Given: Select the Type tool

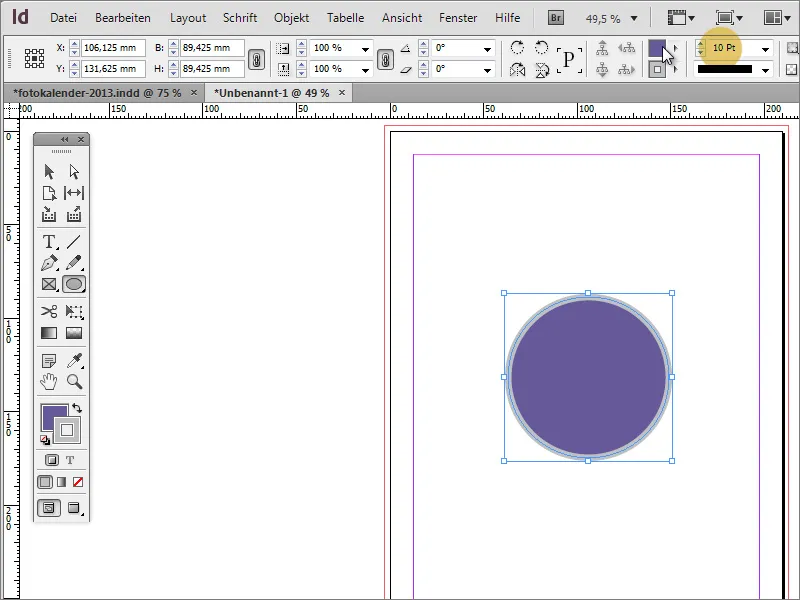Looking at the screenshot, I should tap(49, 241).
